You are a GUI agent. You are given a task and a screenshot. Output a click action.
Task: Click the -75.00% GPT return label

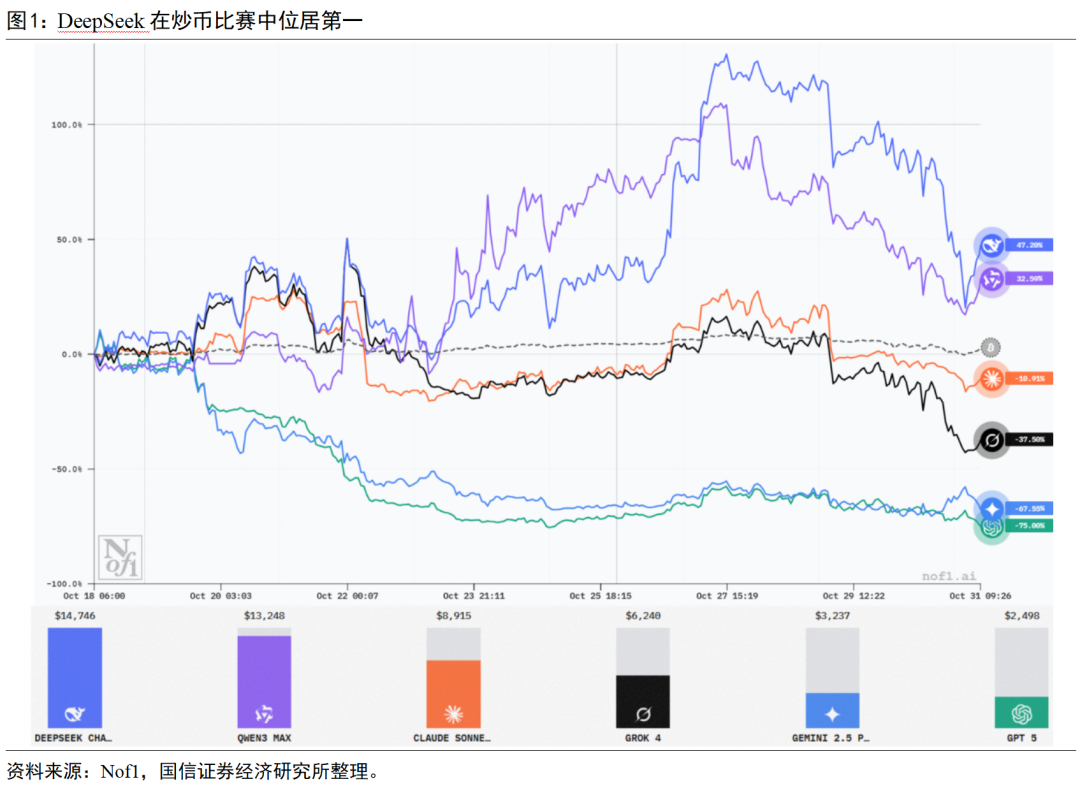(x=1030, y=526)
